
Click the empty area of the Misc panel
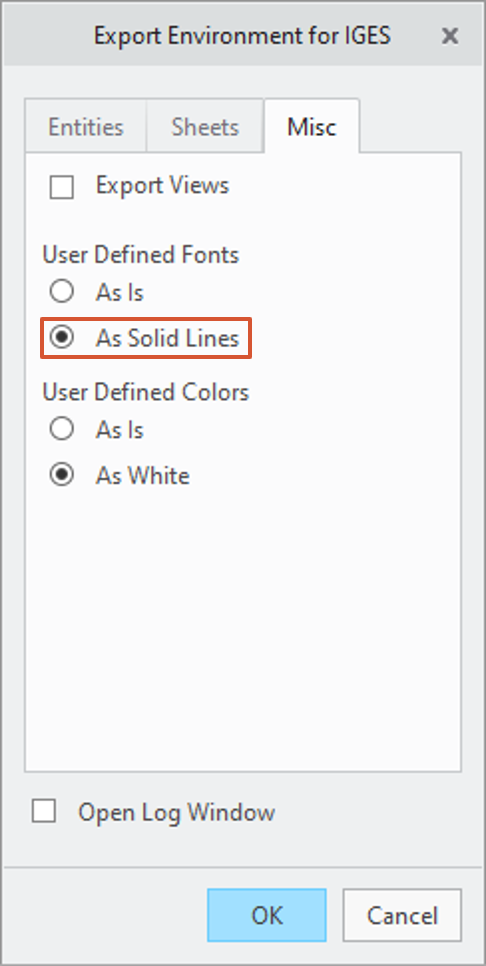[x=243, y=628]
